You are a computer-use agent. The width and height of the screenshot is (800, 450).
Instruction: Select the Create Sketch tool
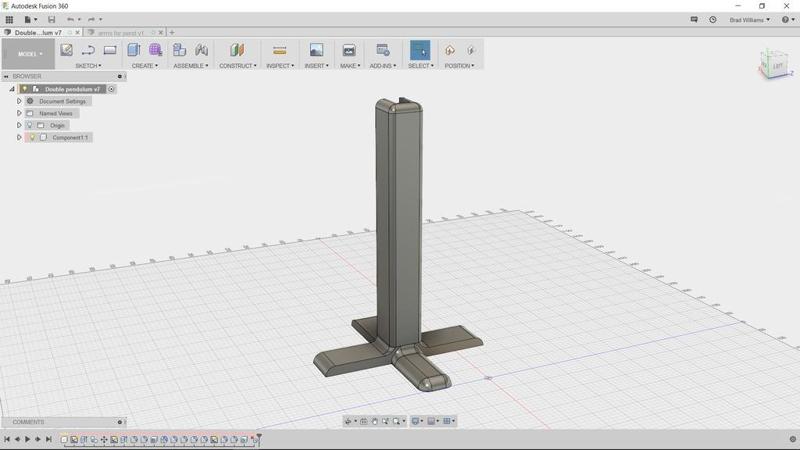[x=66, y=50]
